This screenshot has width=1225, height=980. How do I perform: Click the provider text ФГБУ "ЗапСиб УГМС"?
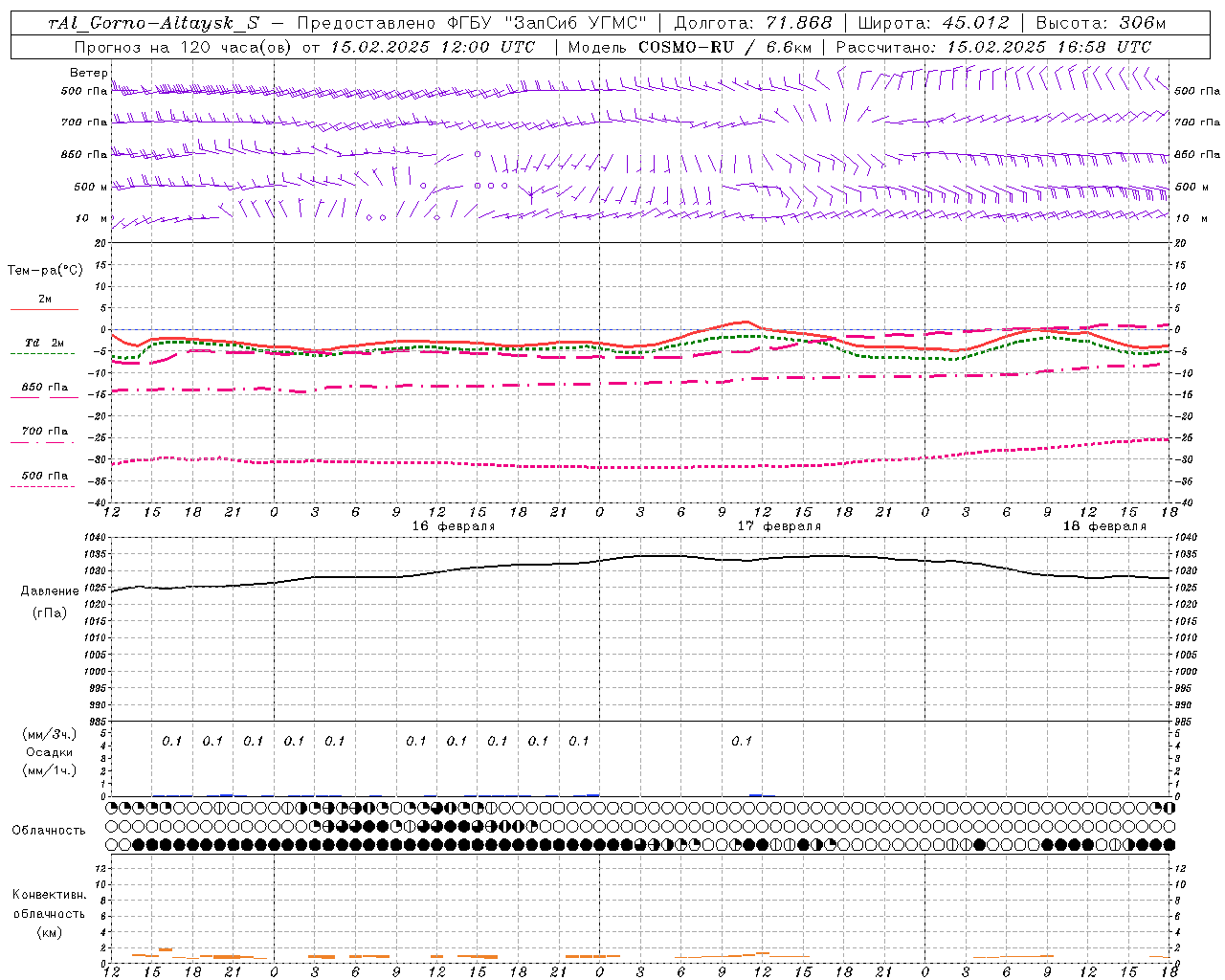coord(547,24)
